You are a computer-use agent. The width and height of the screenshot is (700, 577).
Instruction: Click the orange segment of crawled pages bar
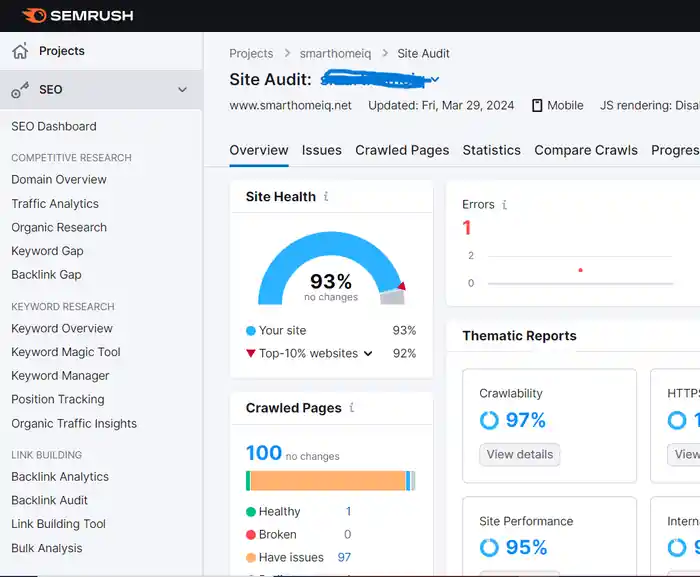328,481
